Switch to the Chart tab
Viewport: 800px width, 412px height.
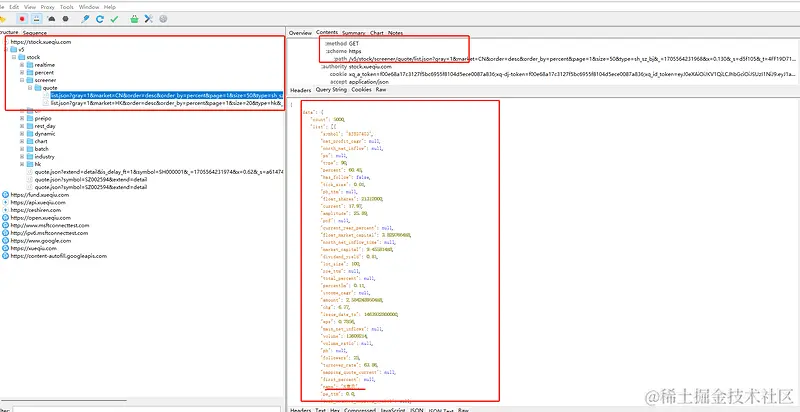pyautogui.click(x=377, y=33)
